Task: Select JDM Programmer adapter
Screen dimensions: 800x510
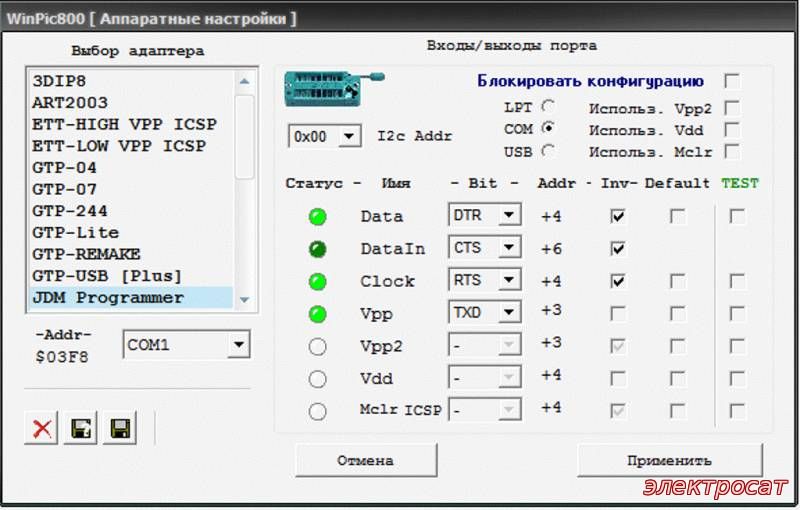Action: click(x=131, y=297)
